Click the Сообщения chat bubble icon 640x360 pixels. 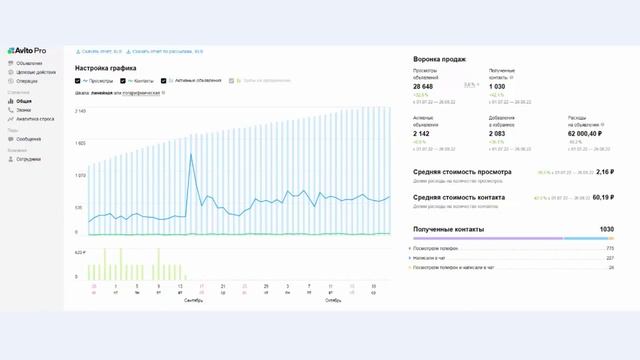click(11, 139)
